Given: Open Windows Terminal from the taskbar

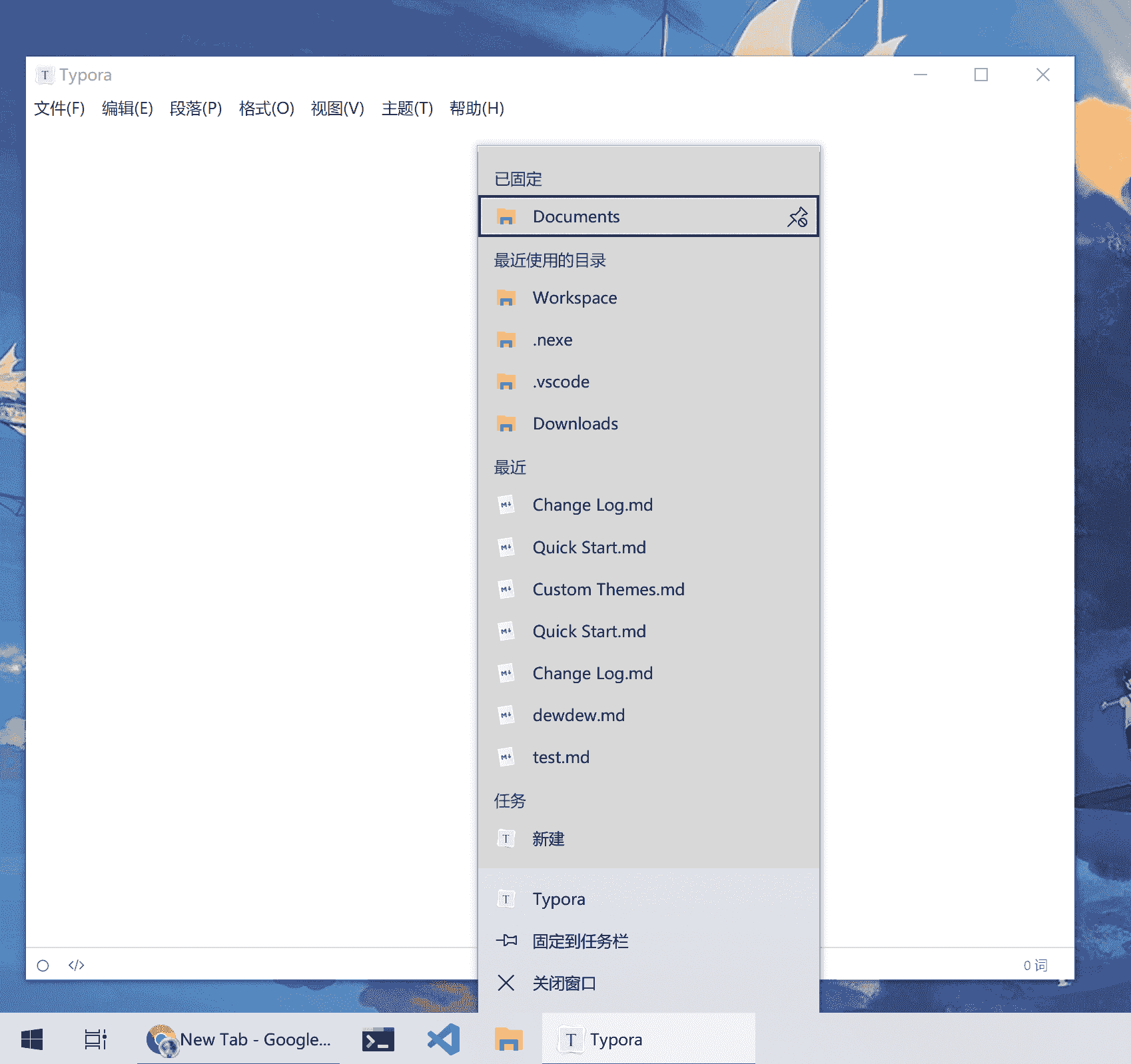Looking at the screenshot, I should coord(378,1039).
